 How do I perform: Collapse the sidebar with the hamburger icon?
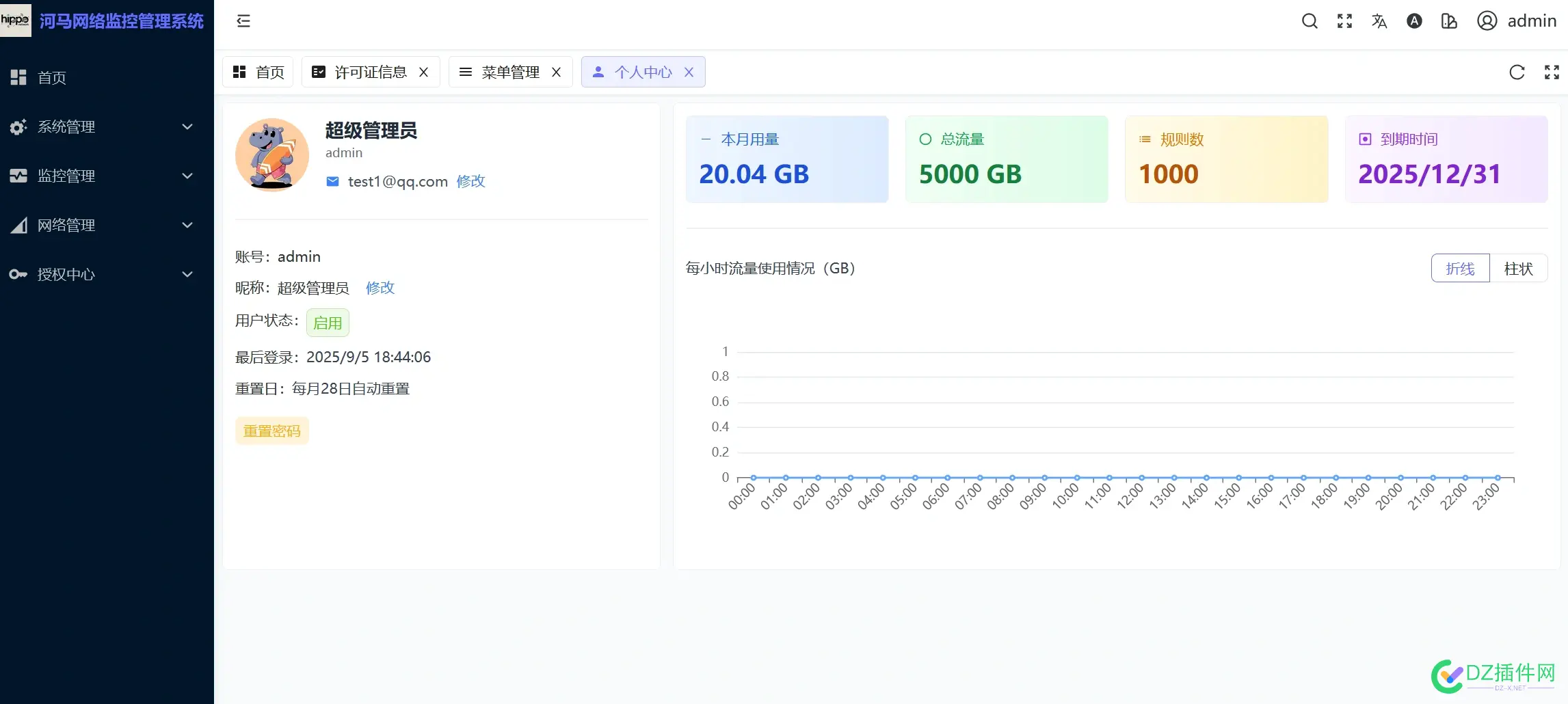click(243, 21)
